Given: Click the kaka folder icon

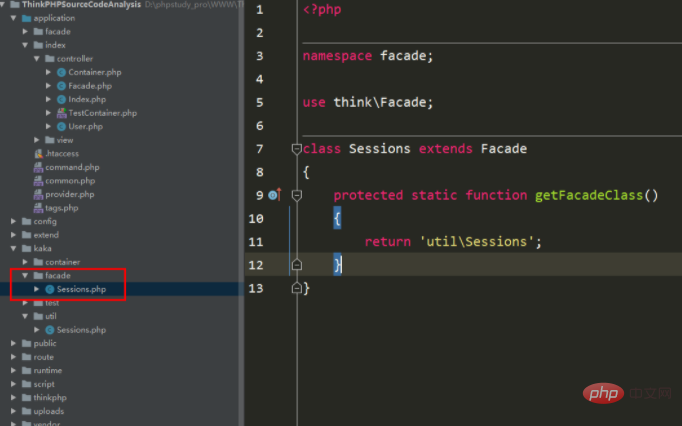Looking at the screenshot, I should click(27, 248).
